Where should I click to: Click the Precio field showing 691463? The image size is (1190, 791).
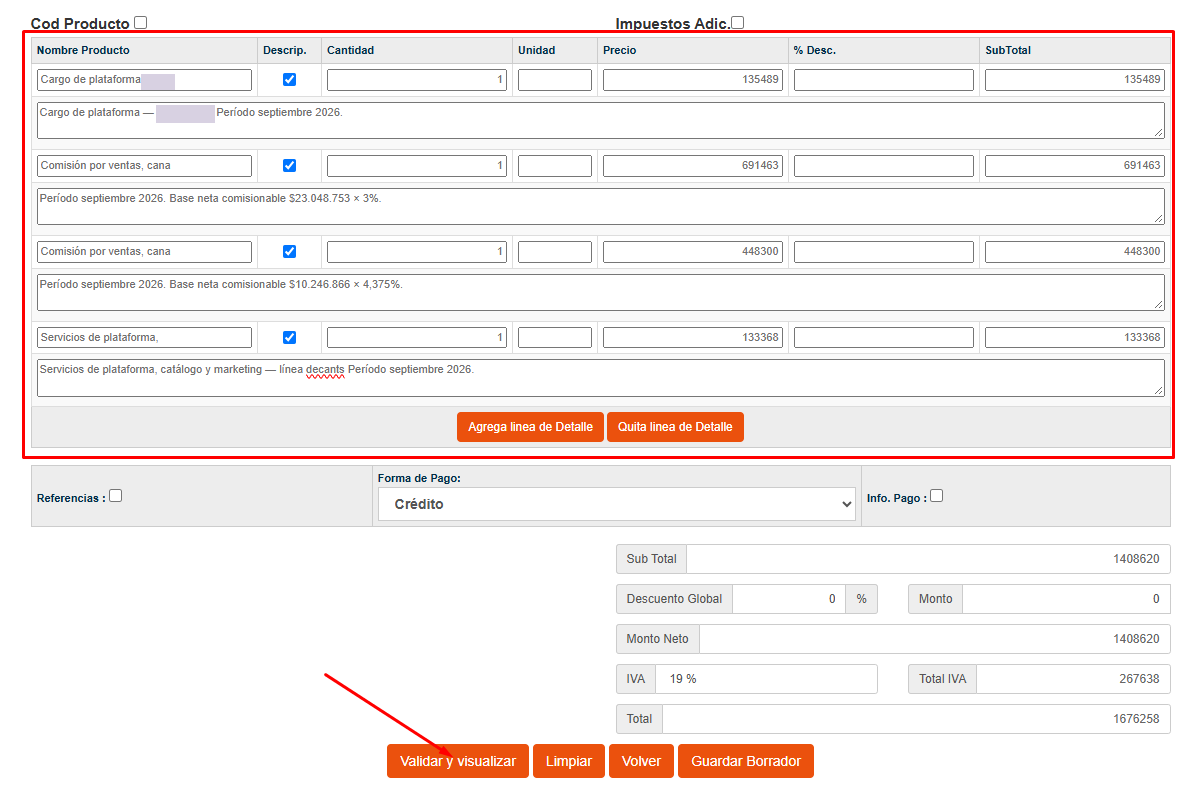coord(693,165)
